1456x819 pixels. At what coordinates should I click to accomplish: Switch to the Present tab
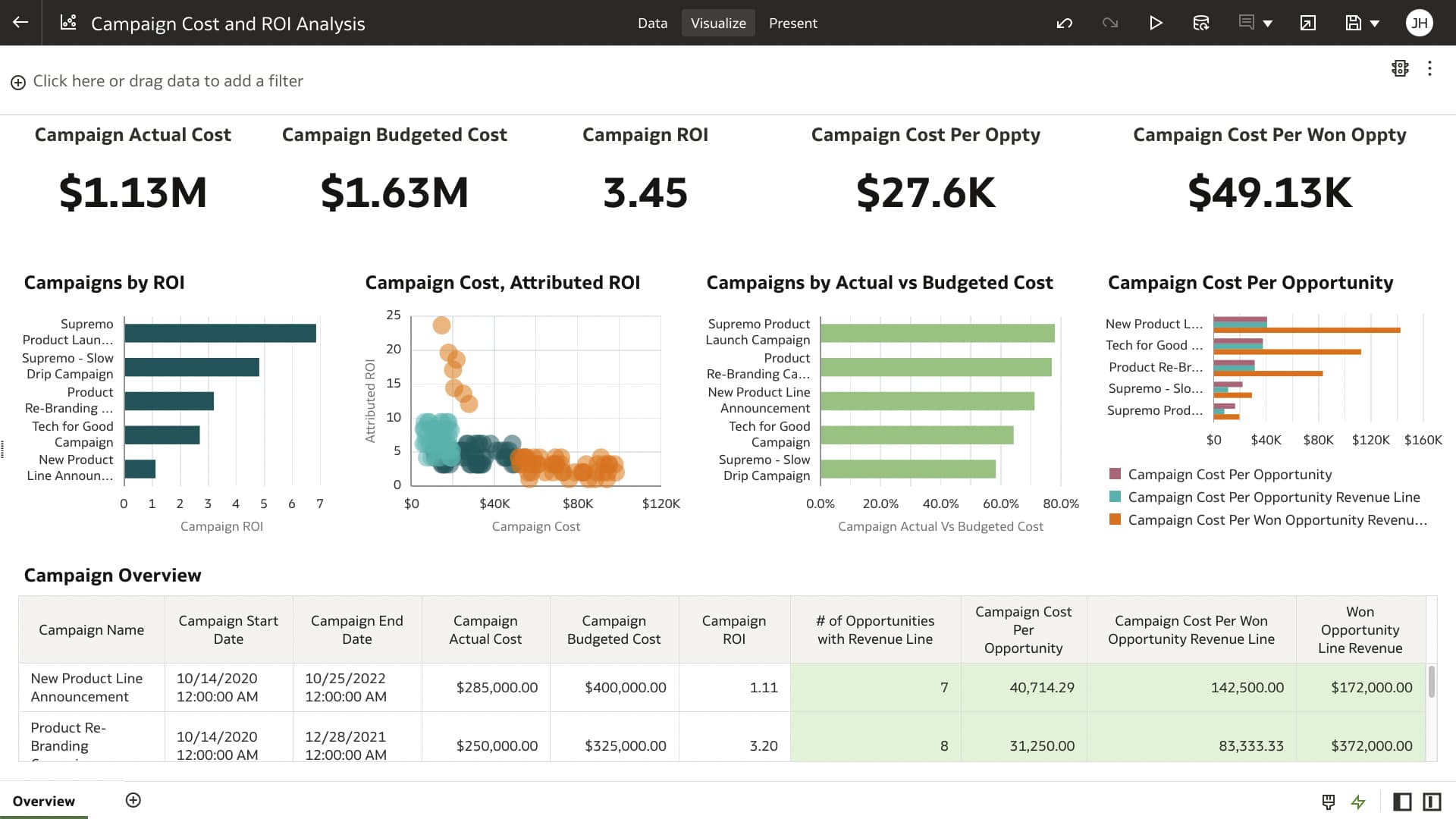pos(793,23)
